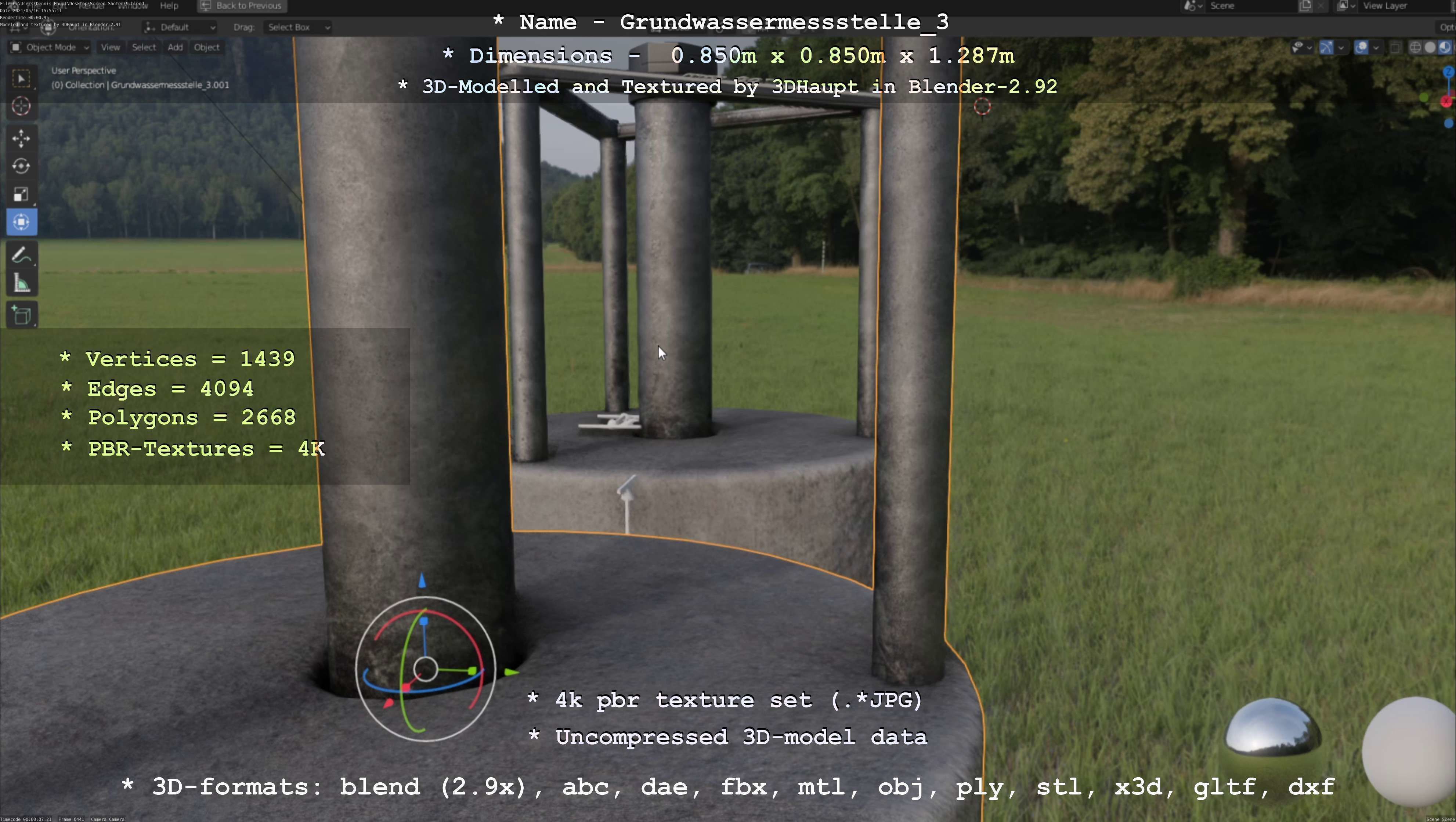This screenshot has width=1456, height=822.
Task: Click the rotate gizmo center circle
Action: pyautogui.click(x=426, y=669)
